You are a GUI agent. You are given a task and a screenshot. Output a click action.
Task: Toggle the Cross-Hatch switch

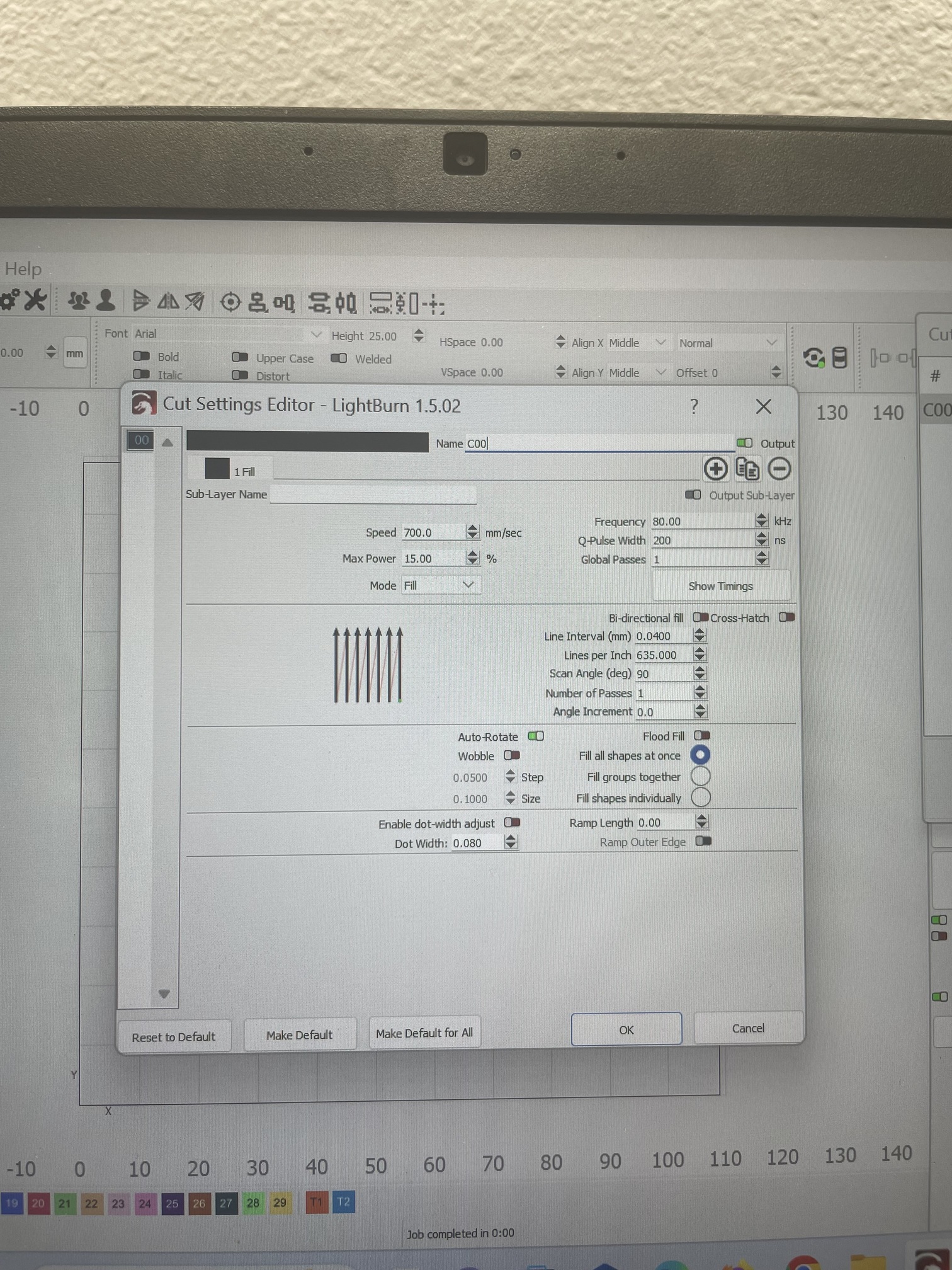[x=786, y=617]
